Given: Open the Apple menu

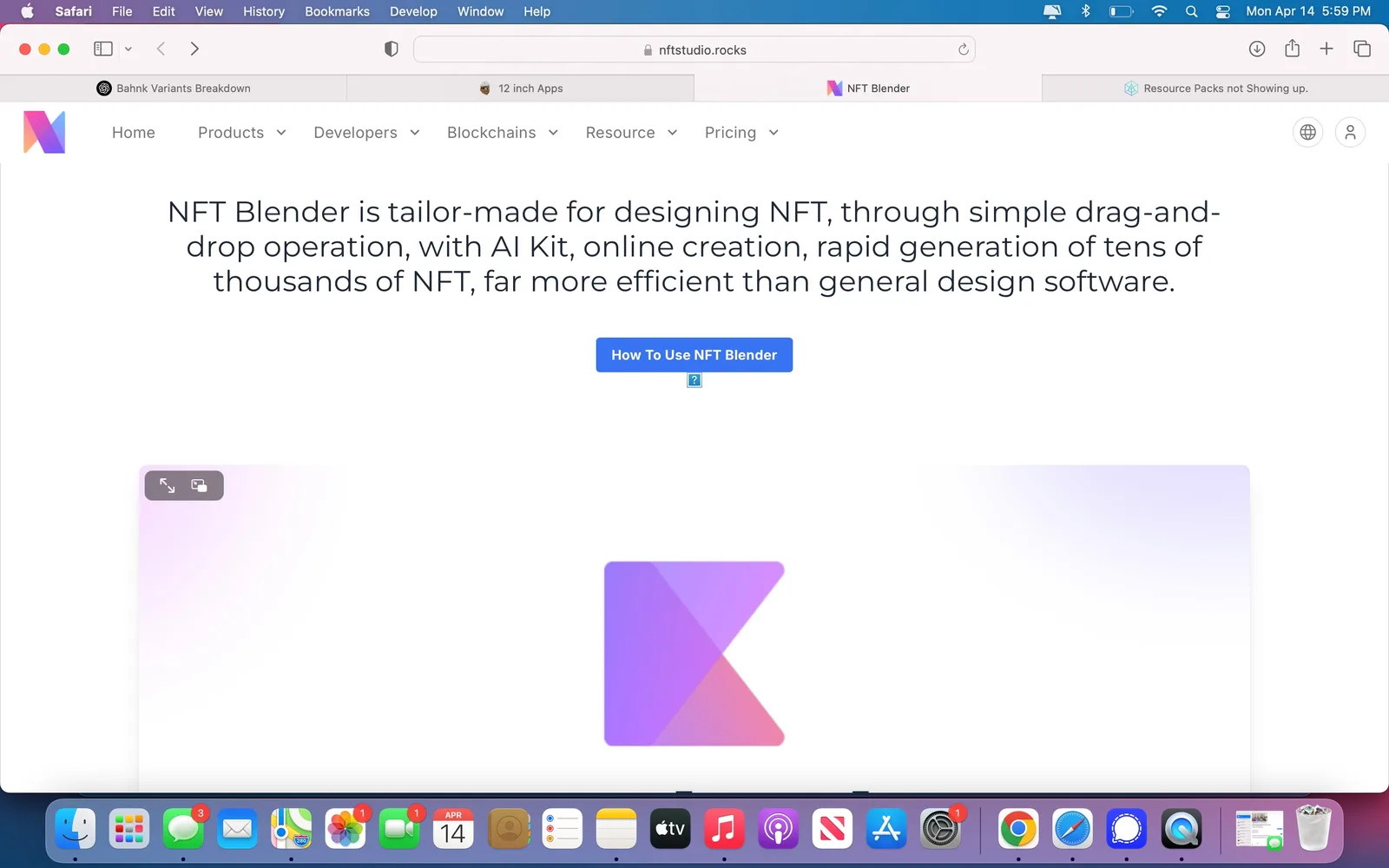Looking at the screenshot, I should pos(27,11).
